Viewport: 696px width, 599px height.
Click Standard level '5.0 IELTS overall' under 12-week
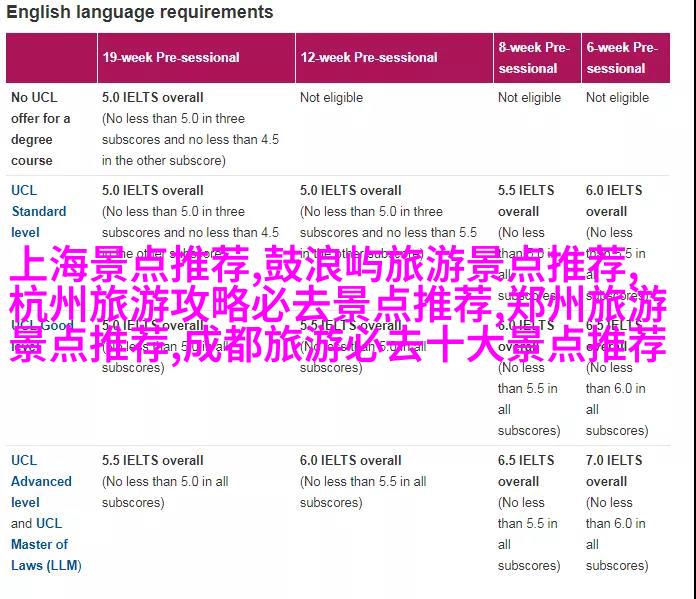351,190
